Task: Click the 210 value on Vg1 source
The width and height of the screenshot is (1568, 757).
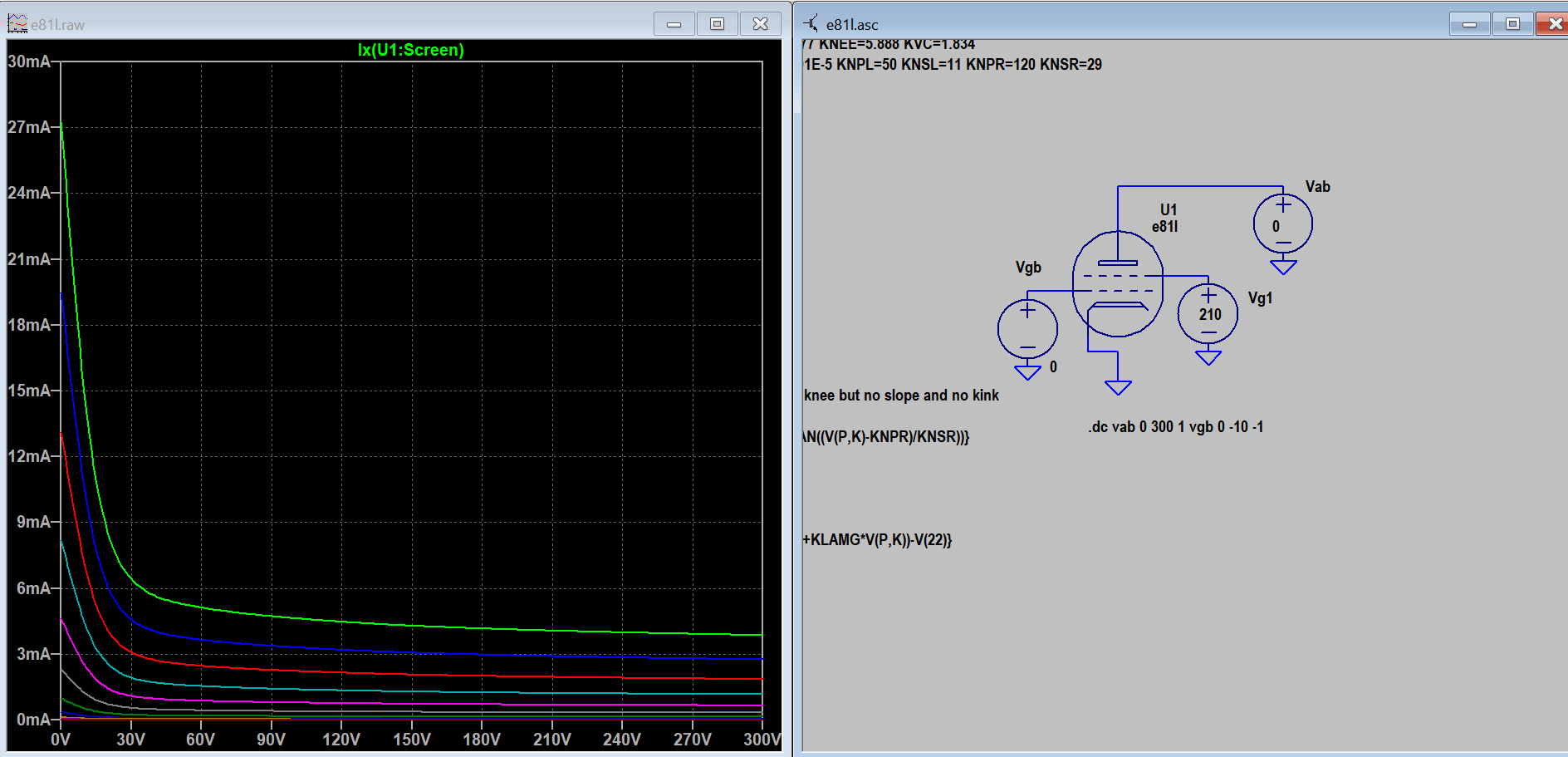Action: click(x=1210, y=314)
